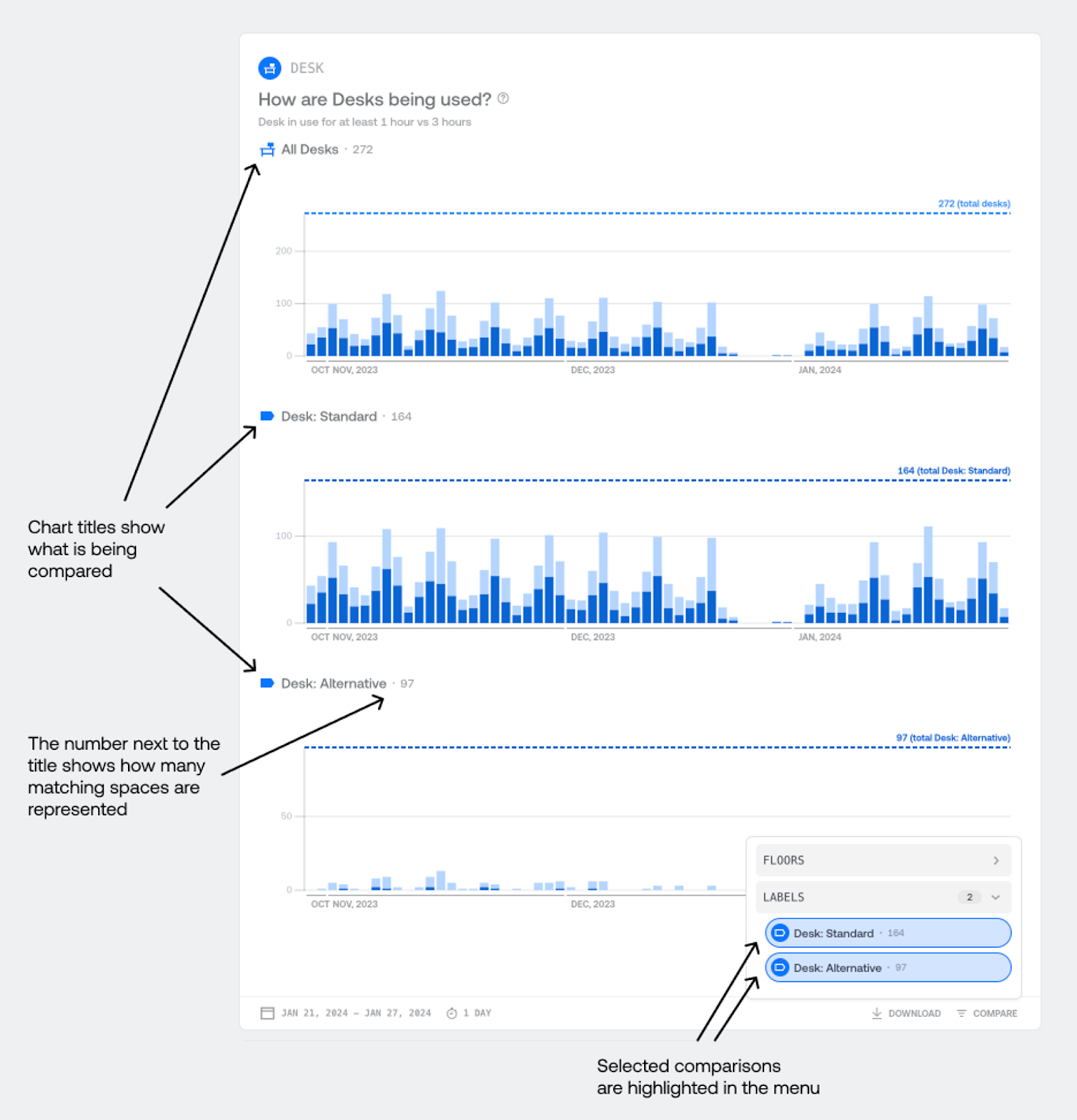The height and width of the screenshot is (1120, 1077).
Task: Select the Desk: Standard comparison chip
Action: (887, 932)
